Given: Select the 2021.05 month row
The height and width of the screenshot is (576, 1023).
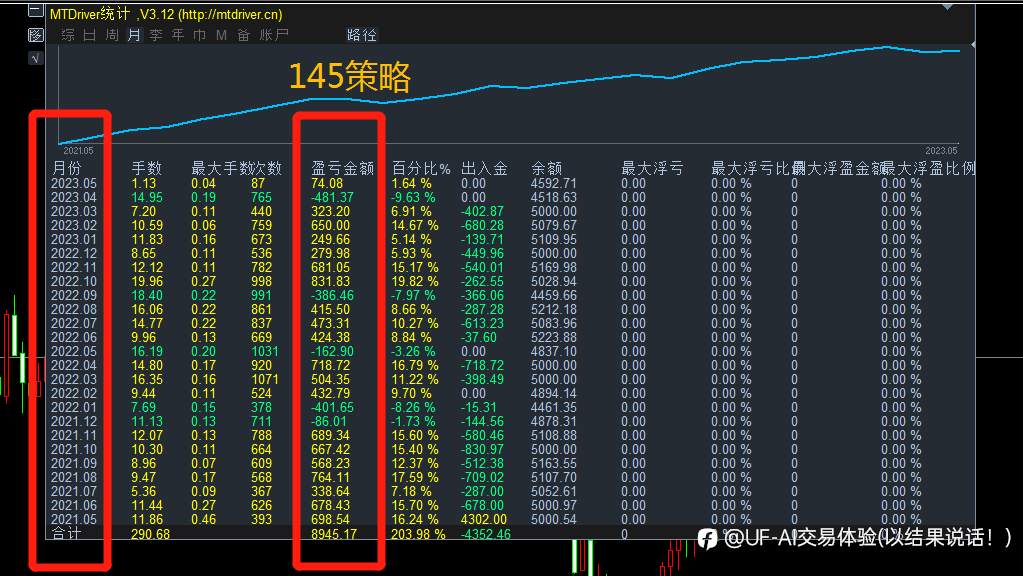Looking at the screenshot, I should coord(74,519).
